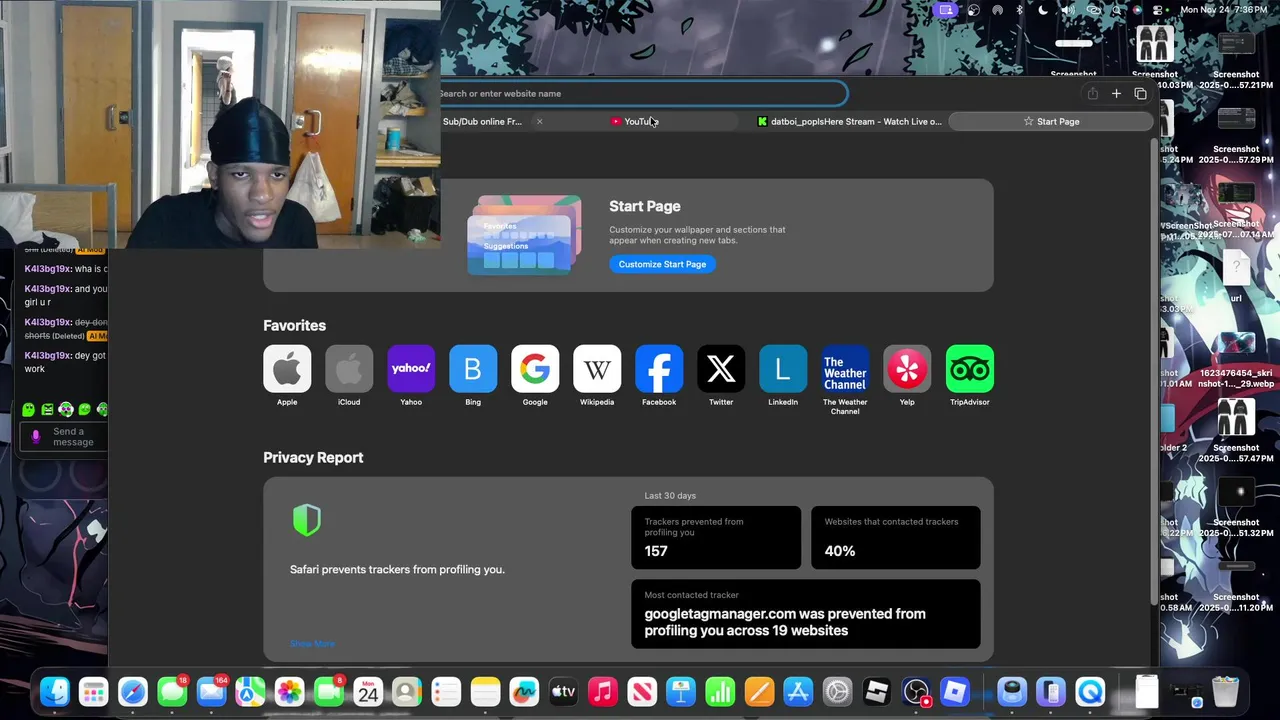Click the Start Page wallpaper preview thumbnail
Viewport: 1280px width, 720px height.
[524, 235]
